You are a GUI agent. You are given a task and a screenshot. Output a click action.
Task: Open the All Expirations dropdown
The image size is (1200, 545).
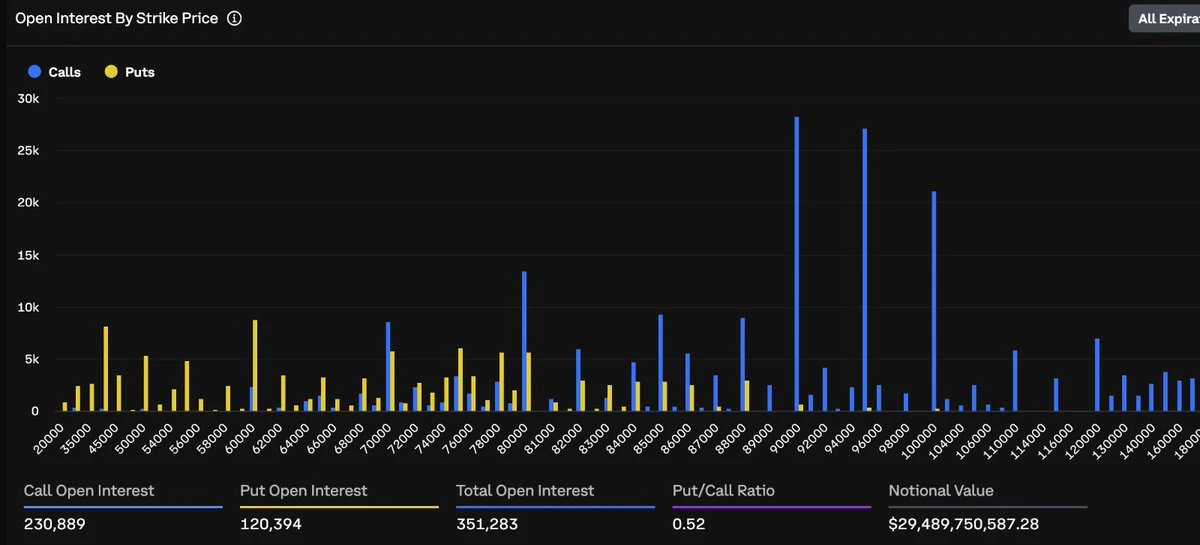[1166, 19]
